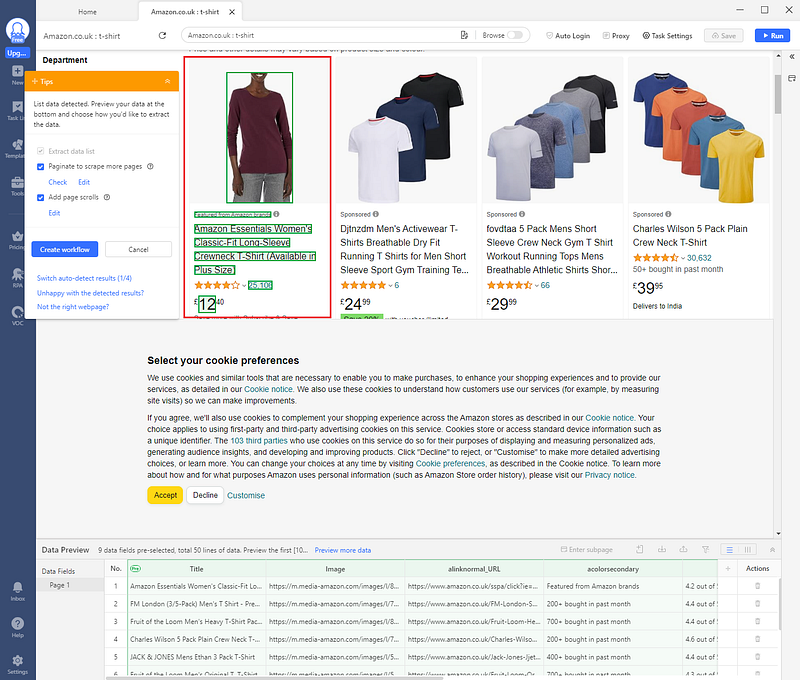Image resolution: width=800 pixels, height=680 pixels.
Task: Open the VOC sidebar icon
Action: 17,312
